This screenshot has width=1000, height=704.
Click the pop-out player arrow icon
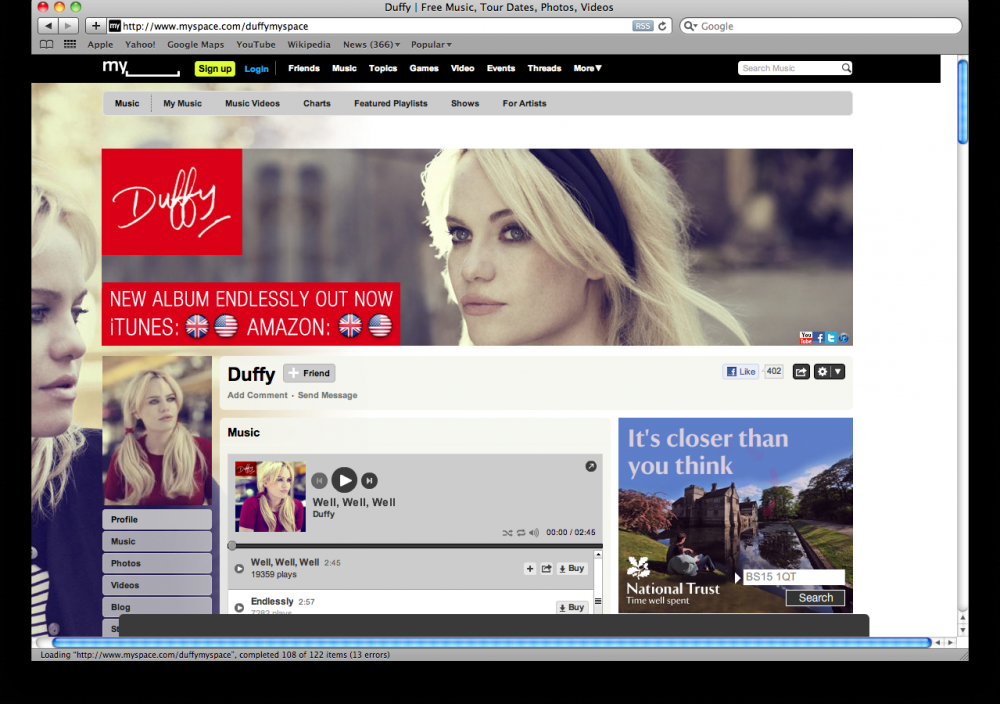tap(590, 466)
